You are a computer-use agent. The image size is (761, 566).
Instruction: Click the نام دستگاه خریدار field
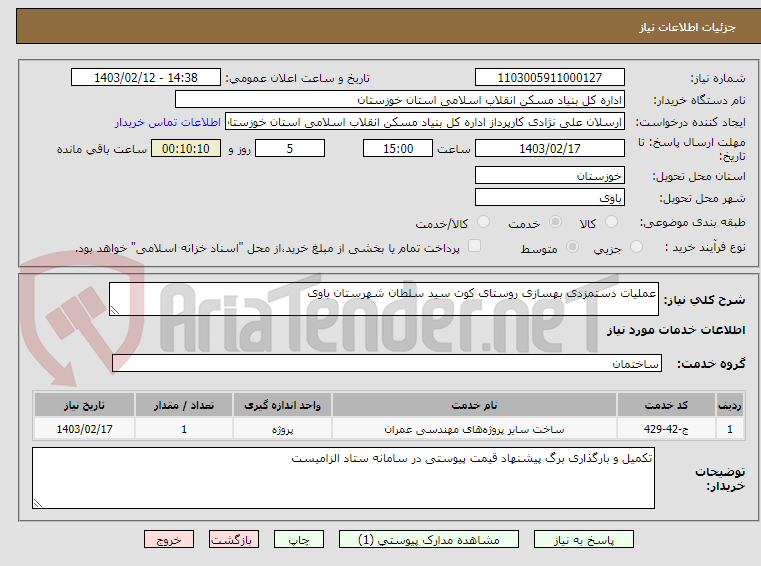(399, 100)
